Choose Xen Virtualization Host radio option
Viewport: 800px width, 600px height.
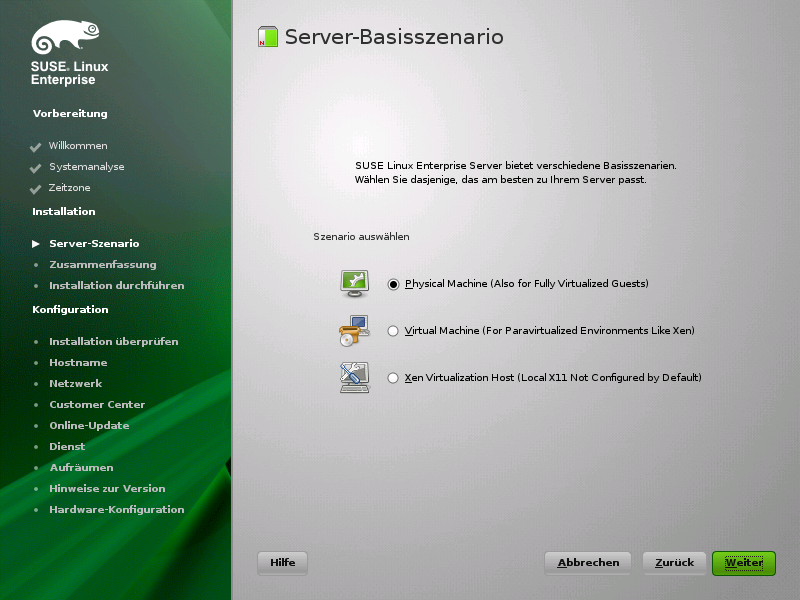click(x=393, y=378)
